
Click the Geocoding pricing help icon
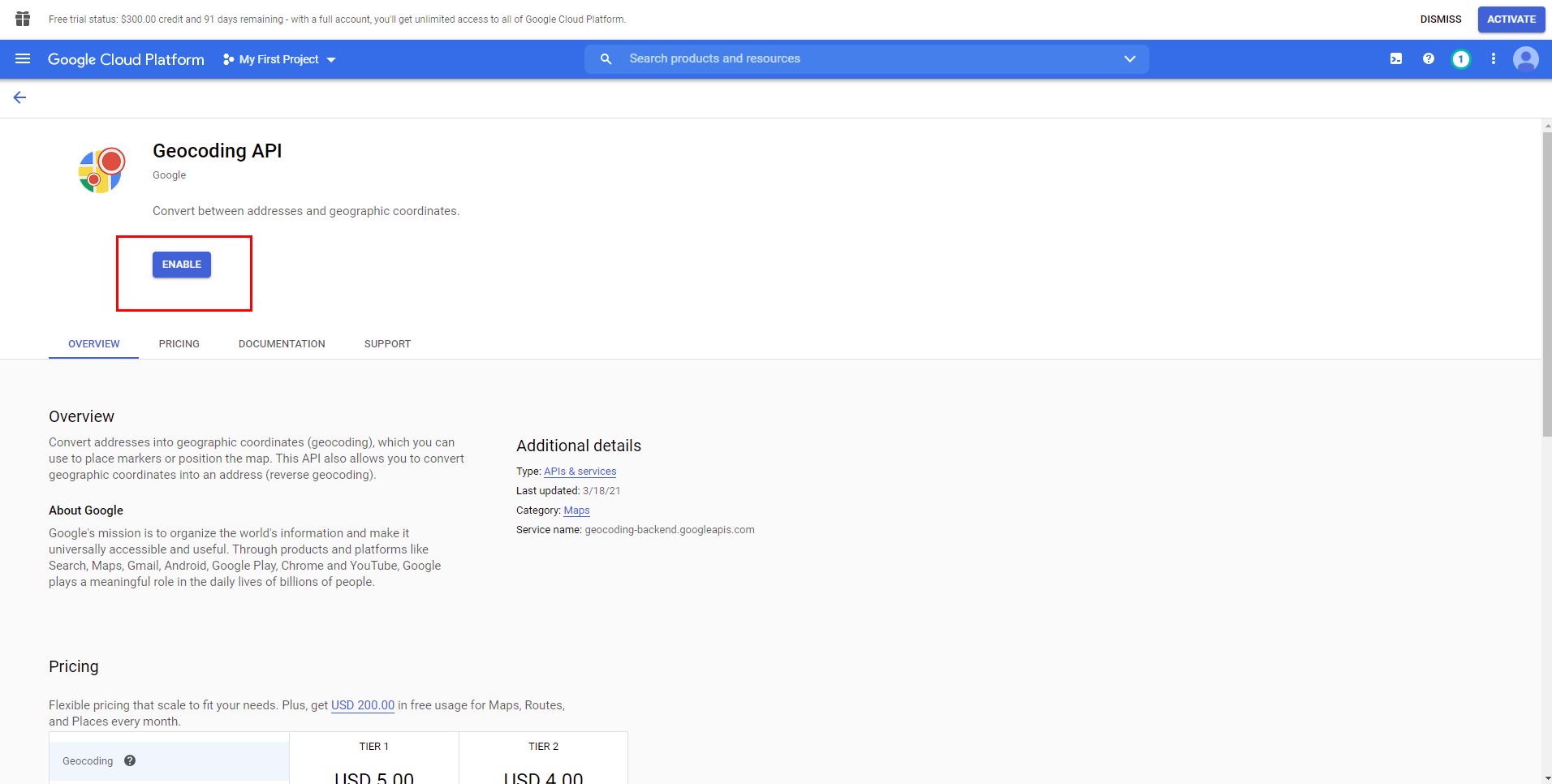[130, 760]
